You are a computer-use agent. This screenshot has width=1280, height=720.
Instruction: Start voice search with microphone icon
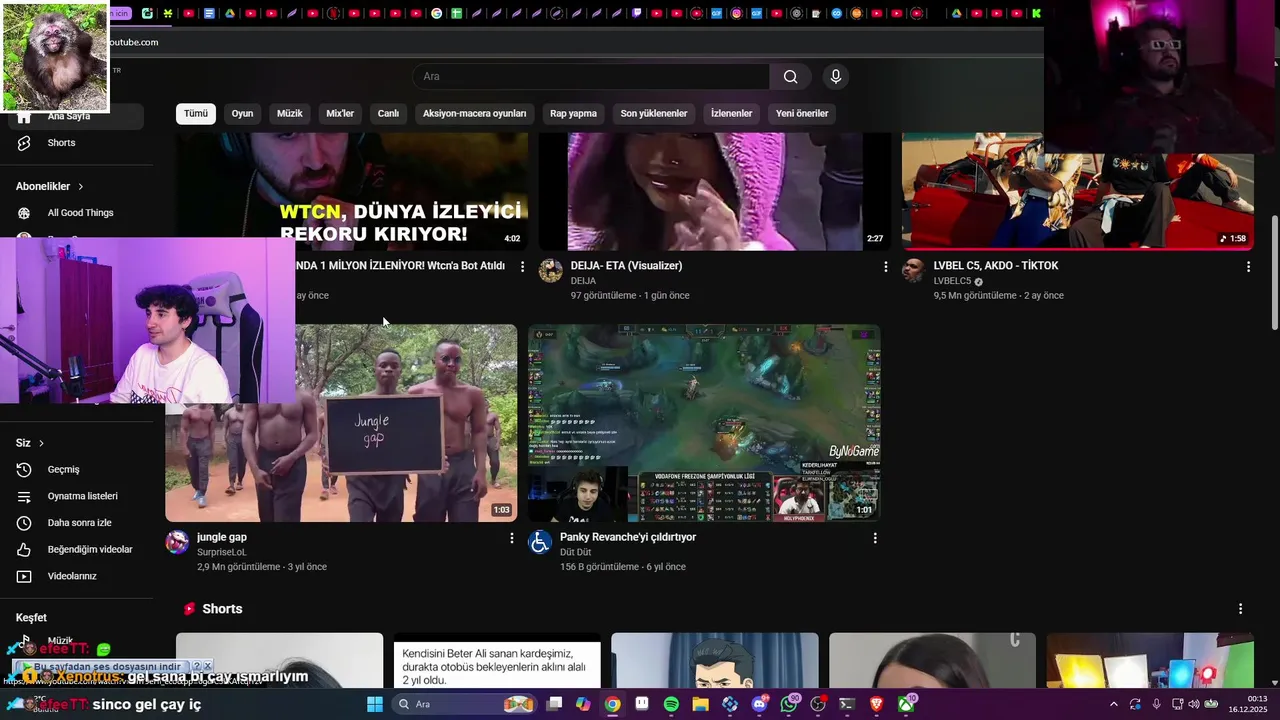point(836,77)
